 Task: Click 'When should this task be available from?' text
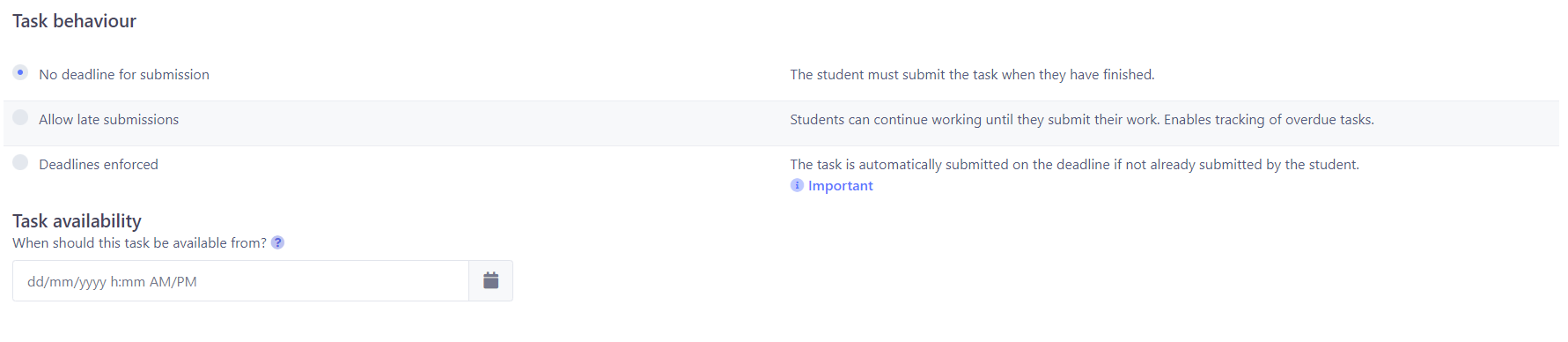139,243
